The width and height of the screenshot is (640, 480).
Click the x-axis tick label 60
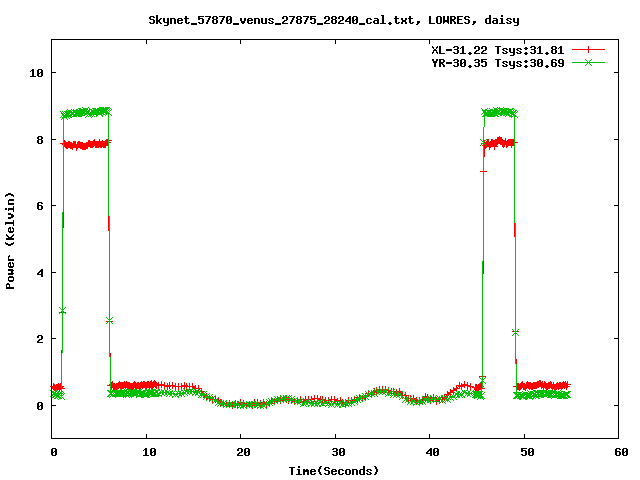621,452
